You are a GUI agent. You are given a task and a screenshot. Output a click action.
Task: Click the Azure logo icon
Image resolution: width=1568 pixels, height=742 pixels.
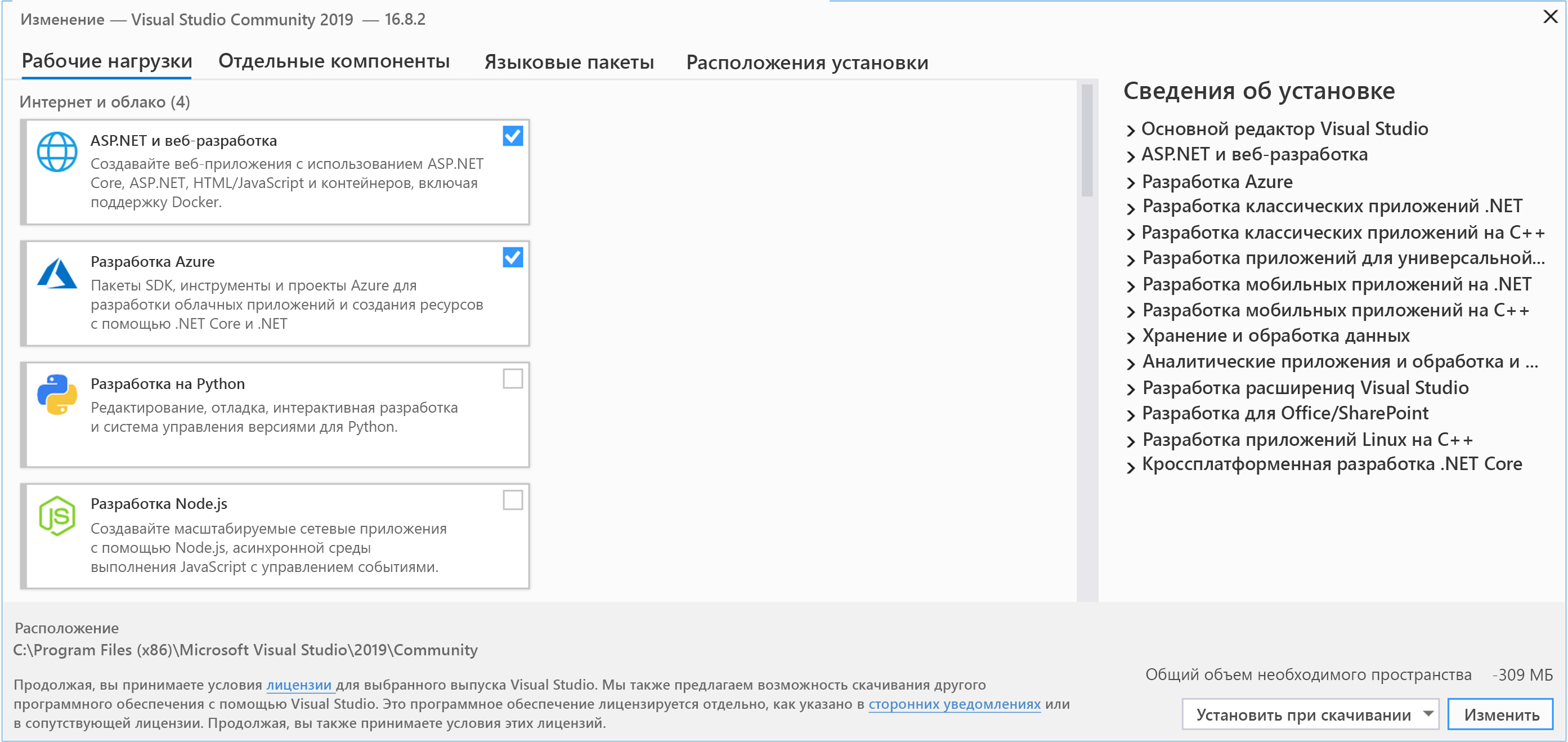[57, 272]
